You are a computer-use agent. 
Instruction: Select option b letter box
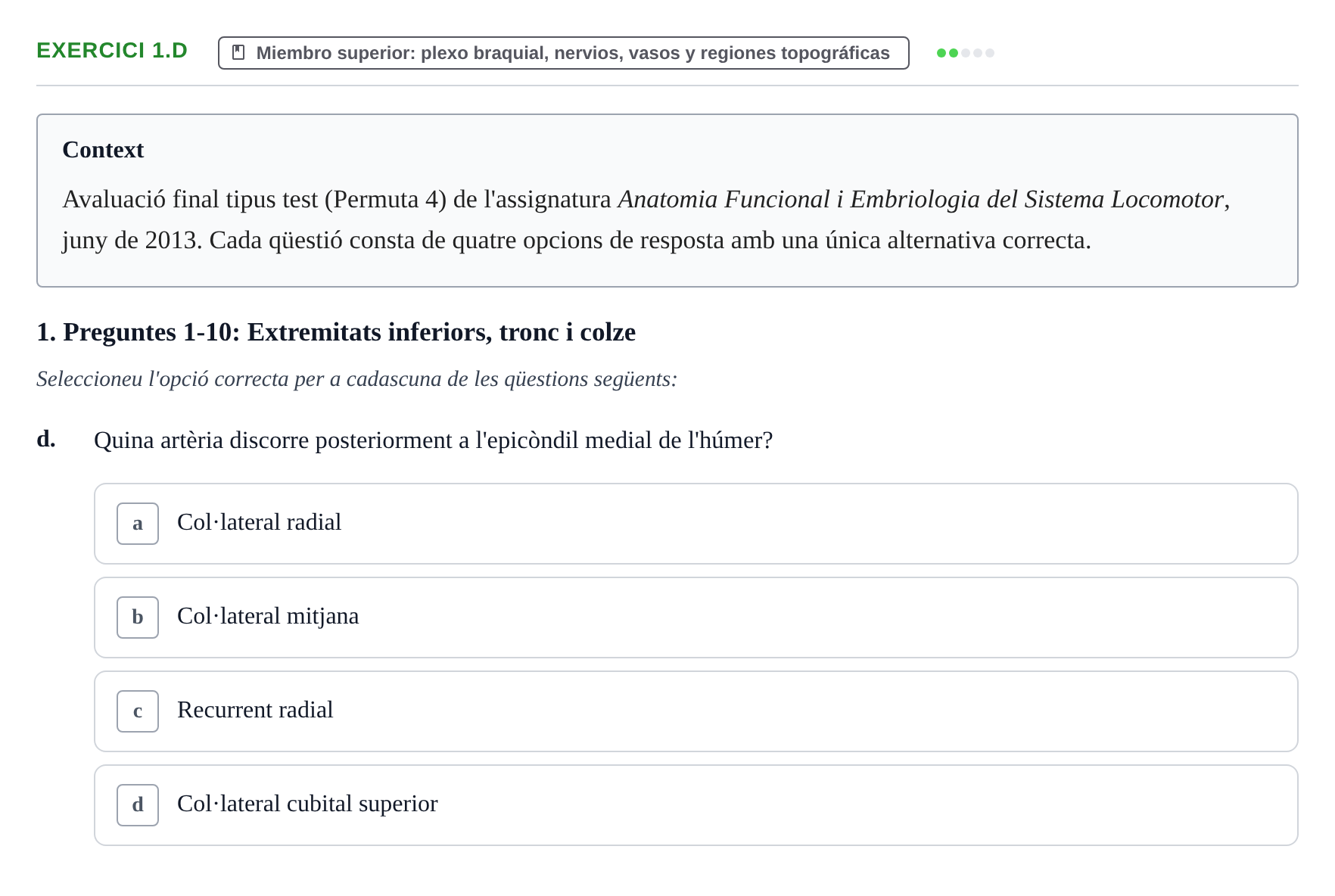click(138, 618)
